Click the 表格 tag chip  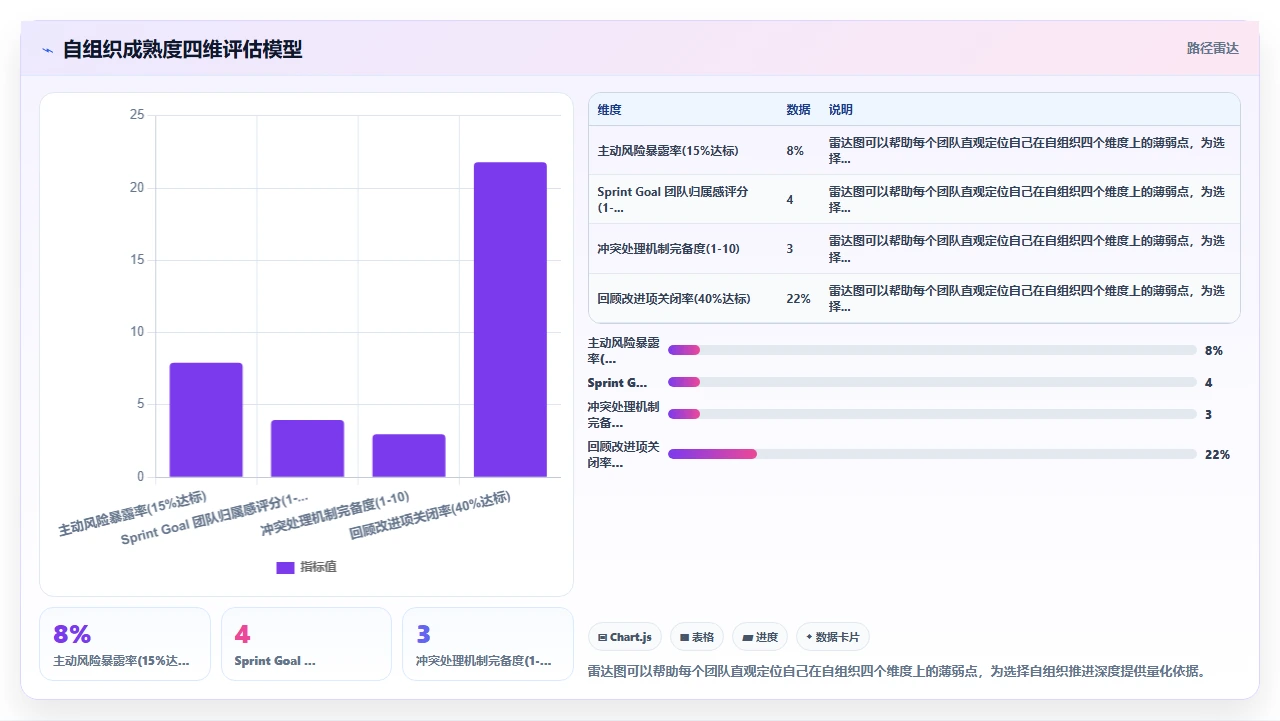697,637
